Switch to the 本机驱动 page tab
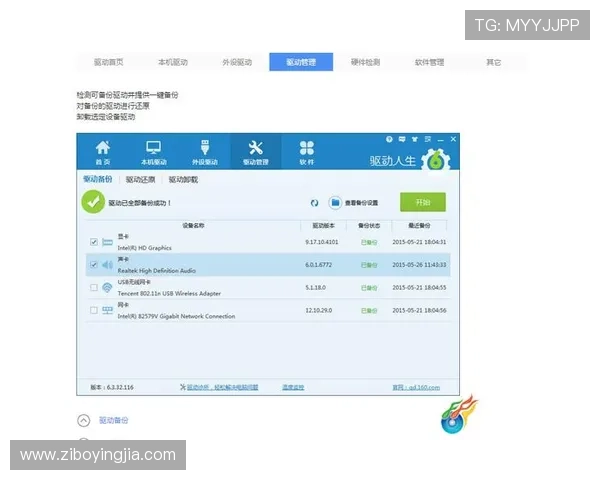Viewport: 600px width, 480px height. 173,62
